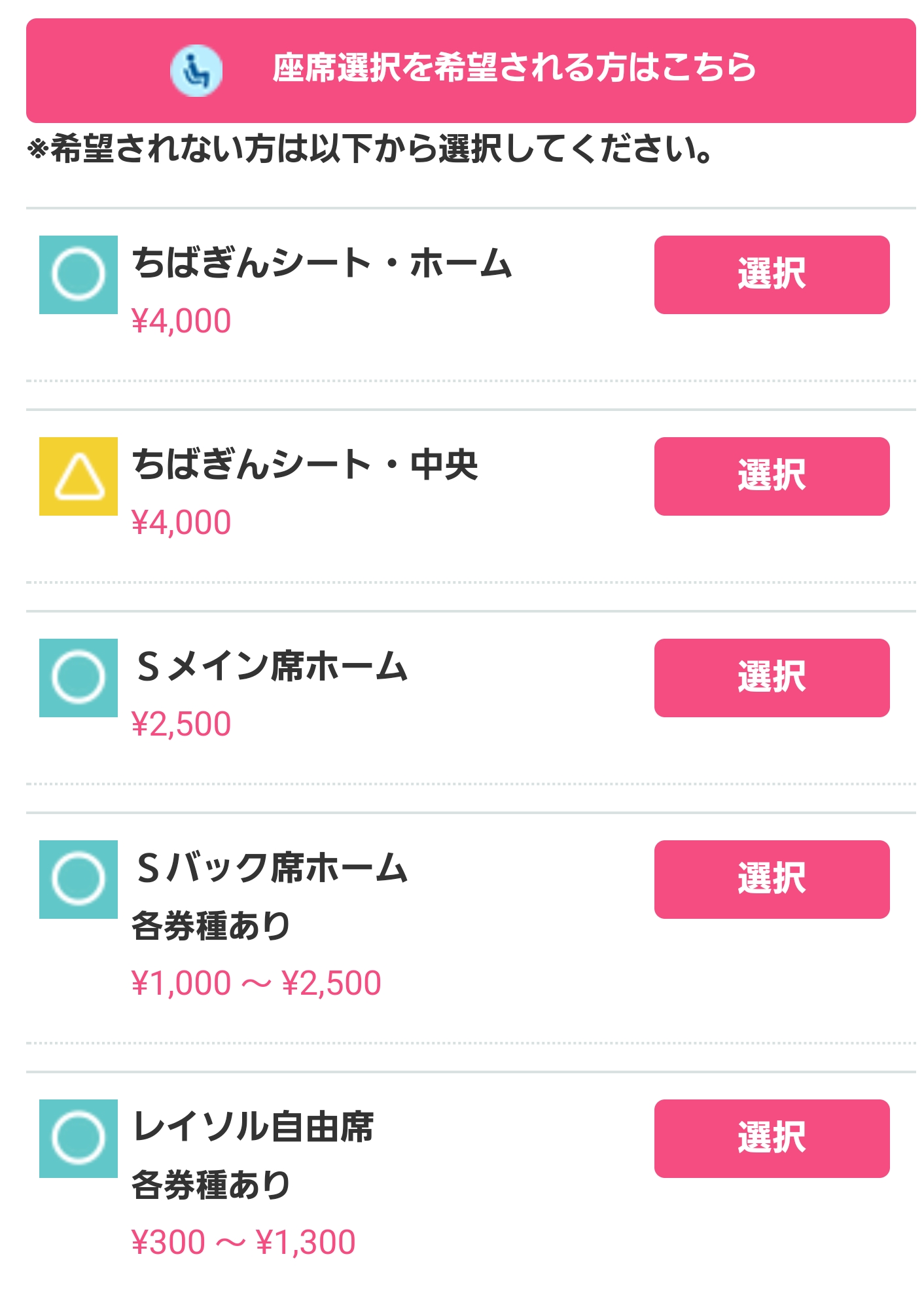The width and height of the screenshot is (924, 1301).
Task: Click circle availability icon for Sバック席ホーム
Action: (x=79, y=880)
